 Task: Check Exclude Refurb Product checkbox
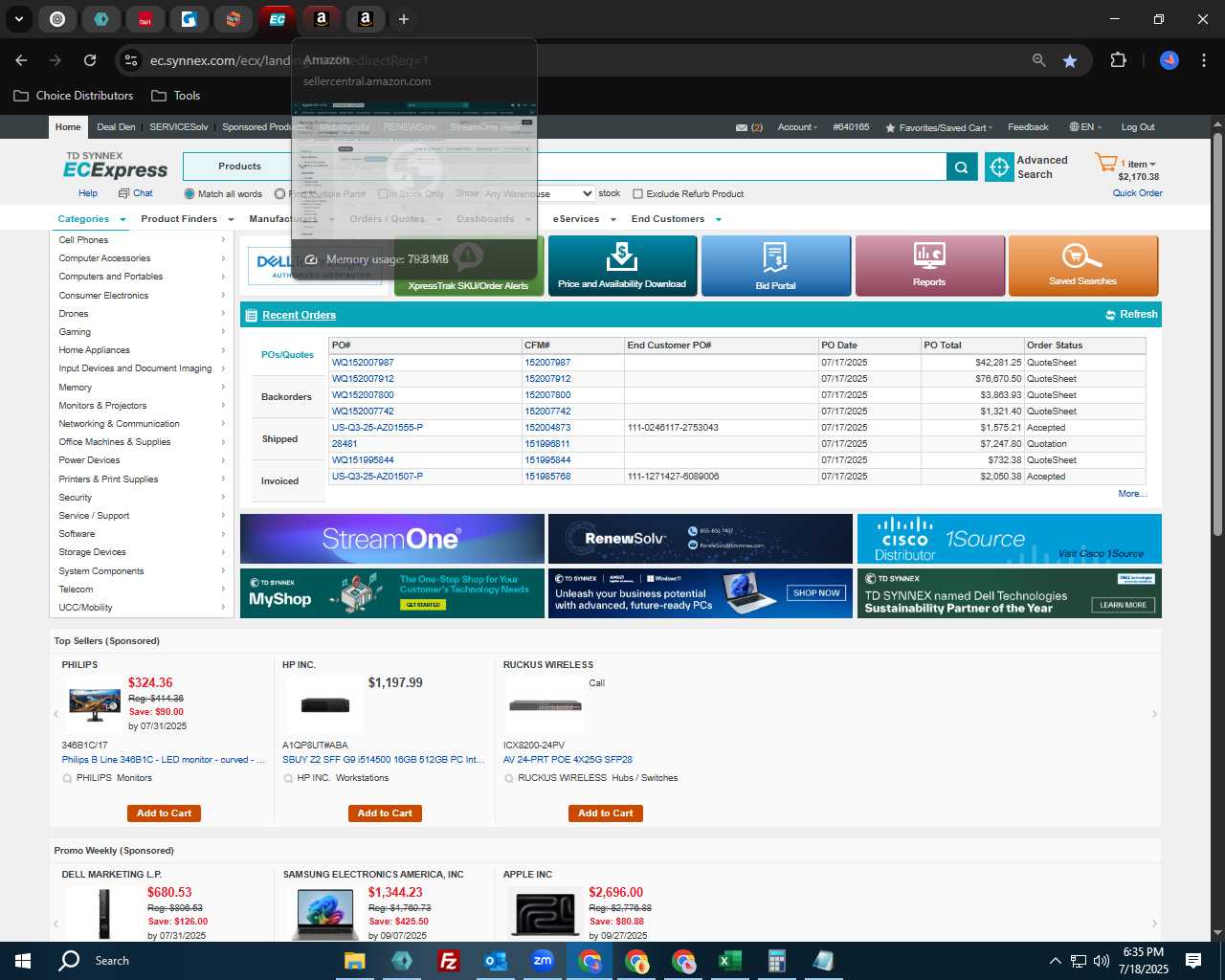[637, 194]
